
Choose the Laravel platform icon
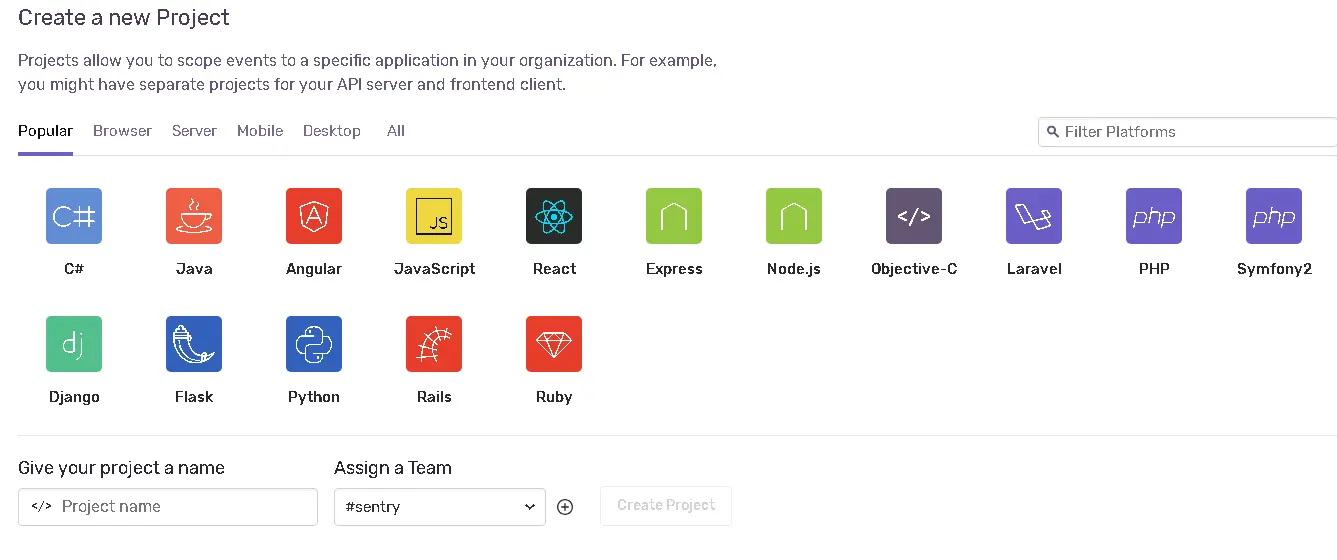[x=1034, y=216]
